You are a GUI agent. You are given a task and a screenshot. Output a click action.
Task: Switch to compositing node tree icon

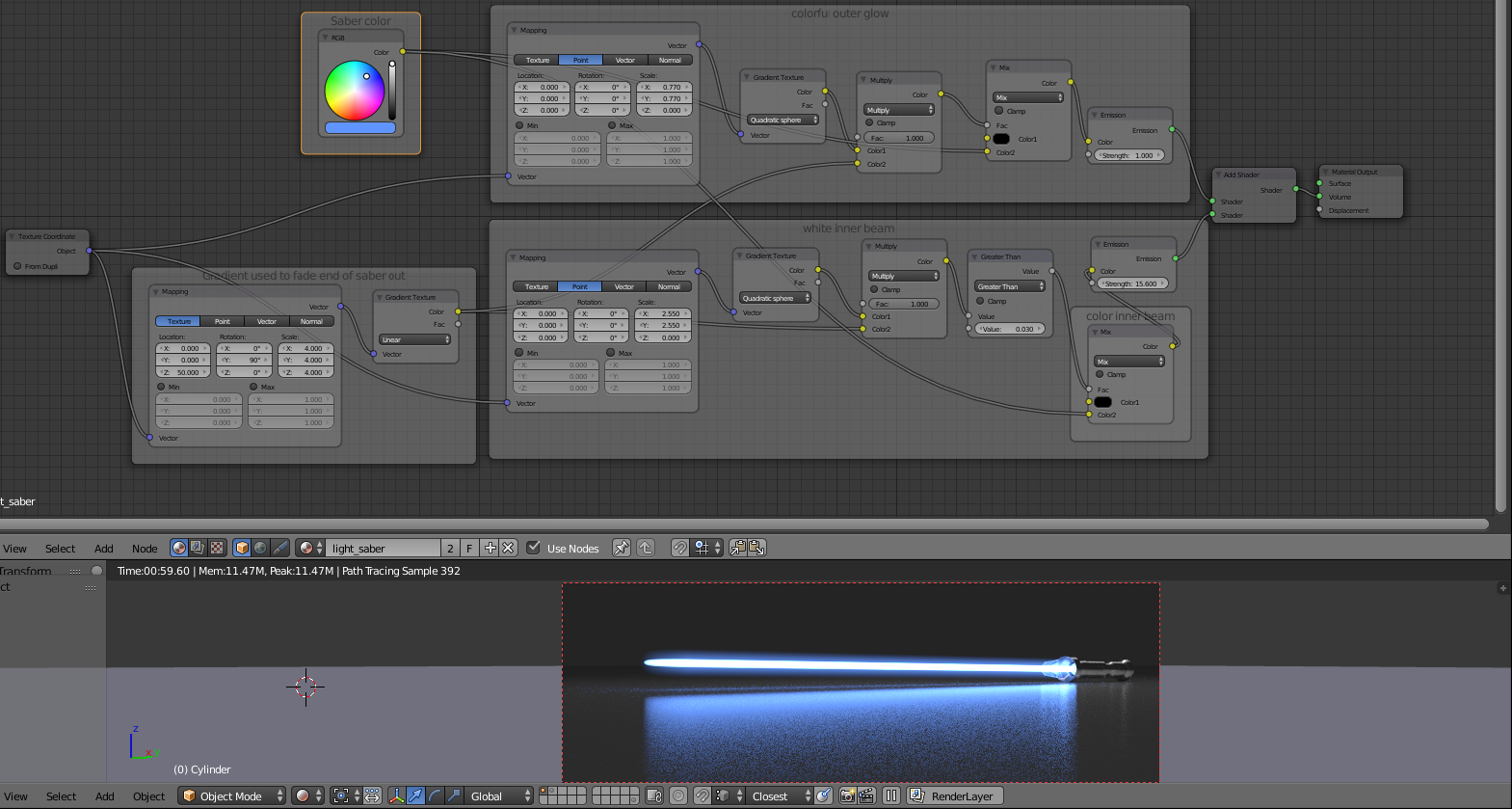coord(198,548)
